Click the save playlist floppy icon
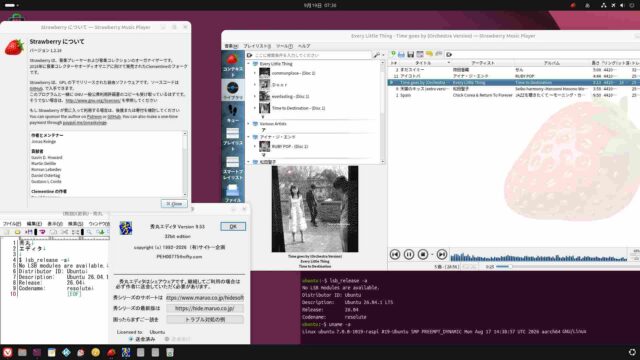The height and width of the screenshot is (360, 640). tap(411, 54)
